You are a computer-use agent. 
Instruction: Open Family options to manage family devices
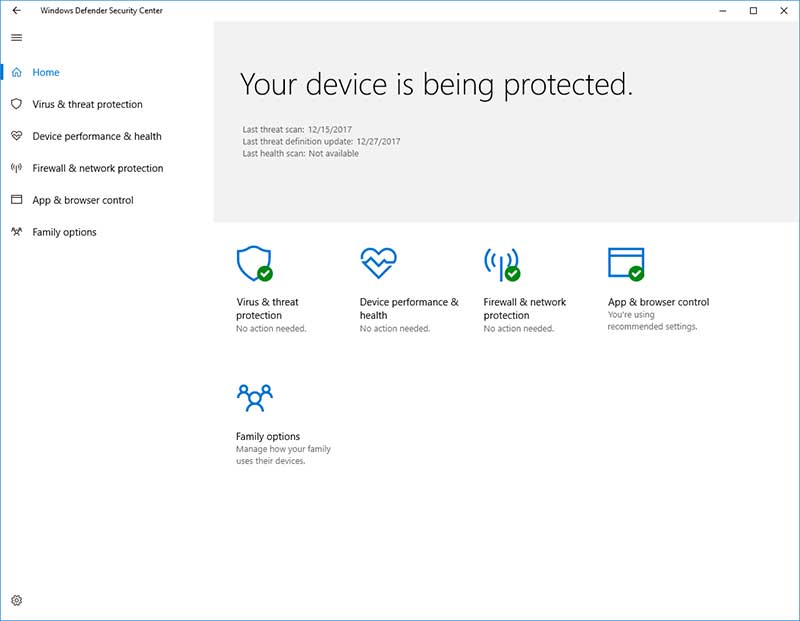tap(266, 436)
